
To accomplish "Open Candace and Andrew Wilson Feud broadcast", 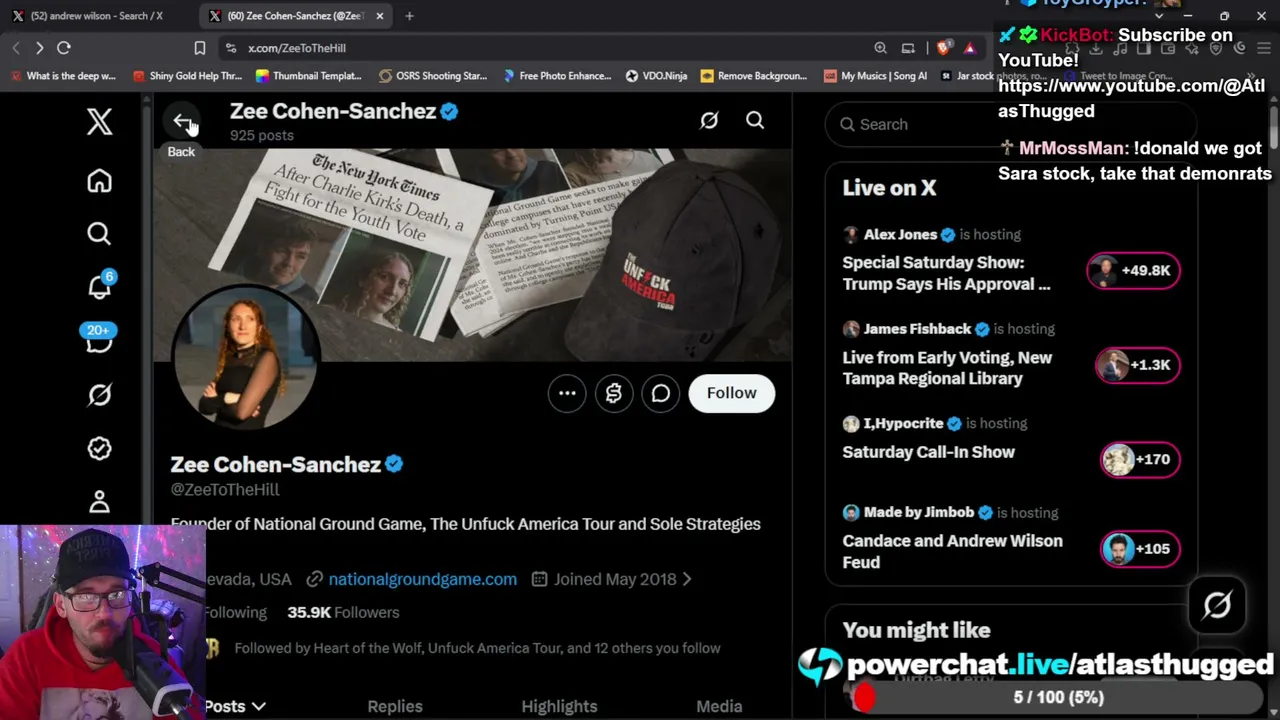I will [x=952, y=551].
